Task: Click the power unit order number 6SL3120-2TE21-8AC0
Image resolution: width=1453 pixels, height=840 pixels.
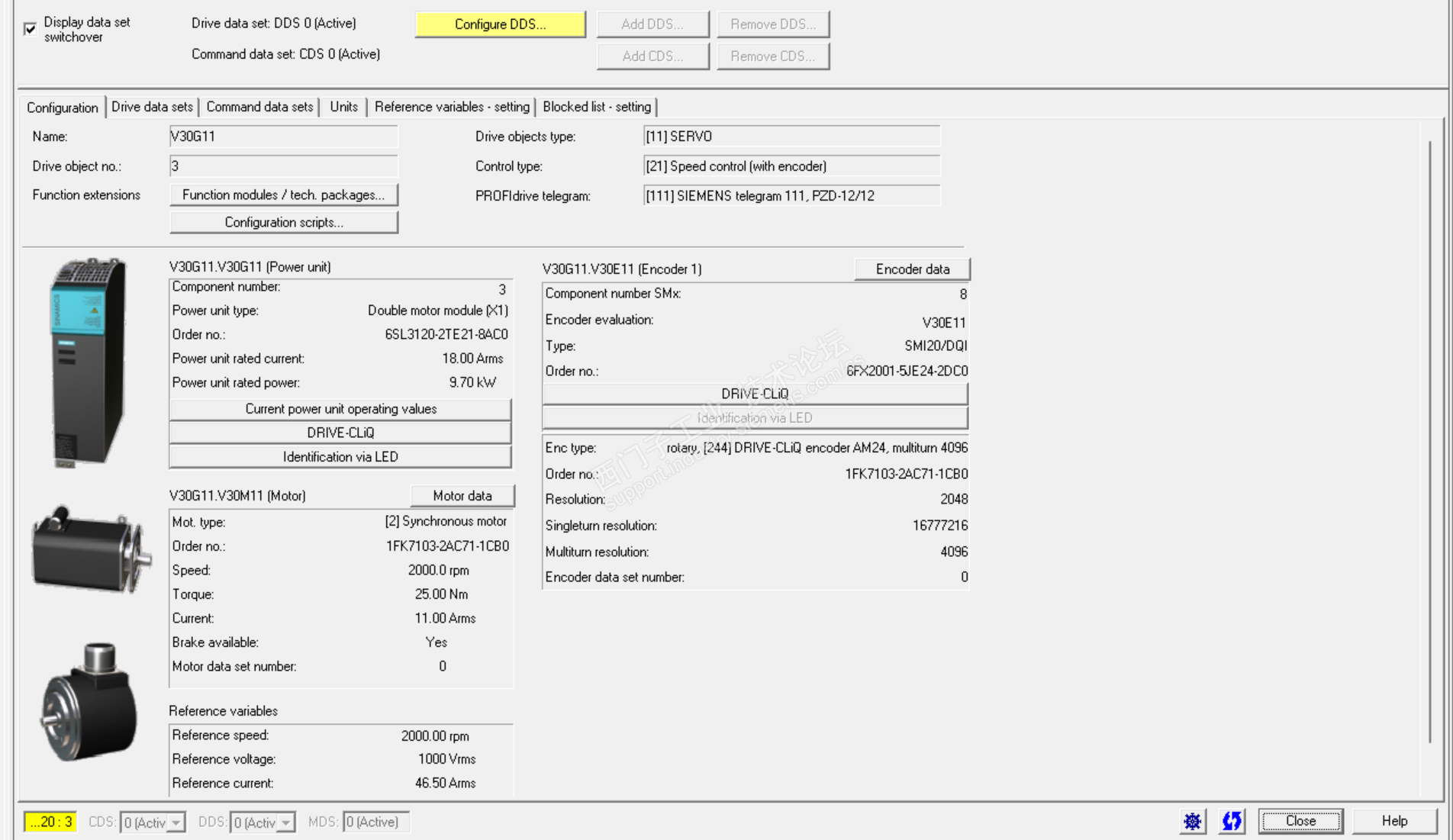Action: point(446,334)
